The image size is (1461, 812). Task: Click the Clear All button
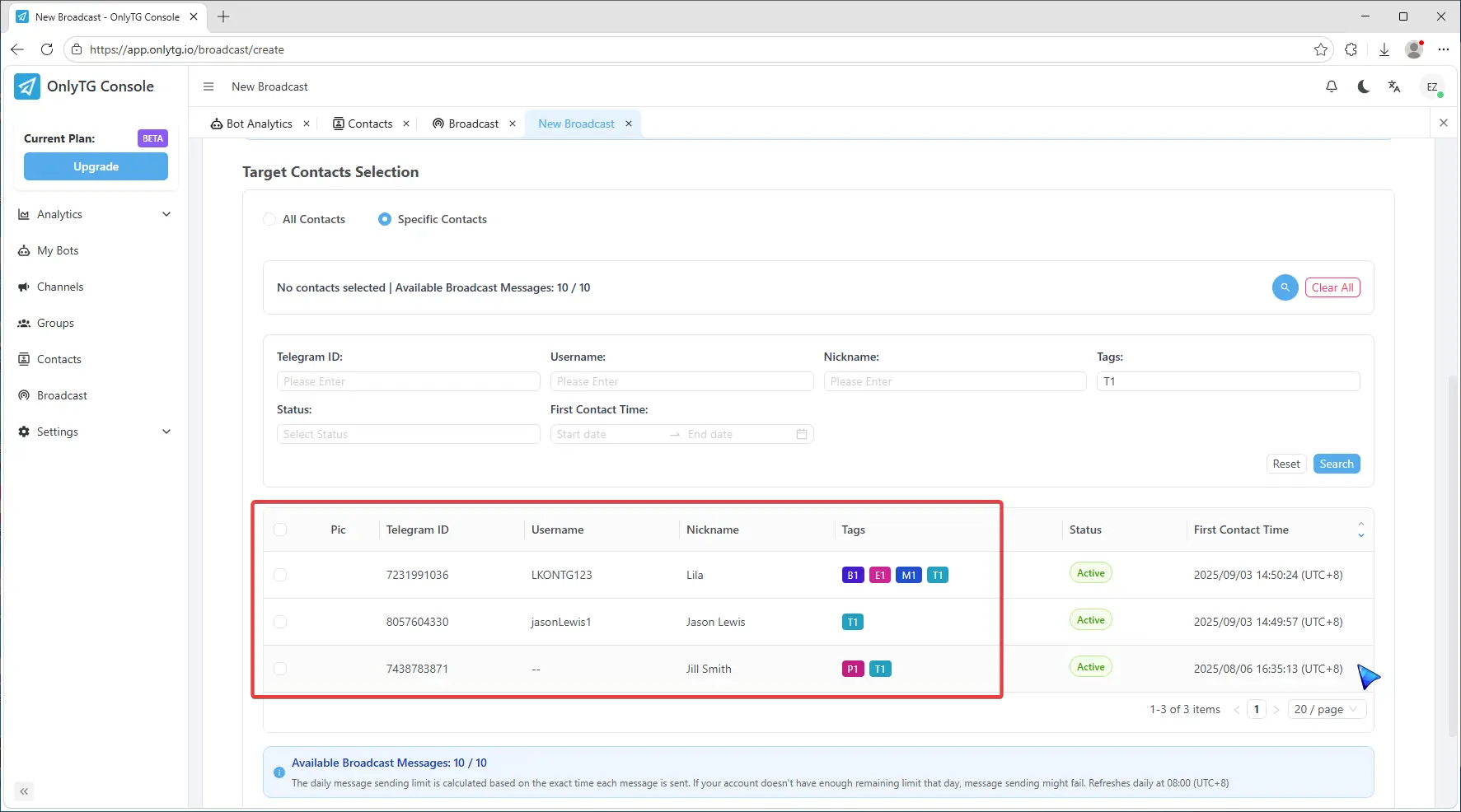pyautogui.click(x=1332, y=287)
